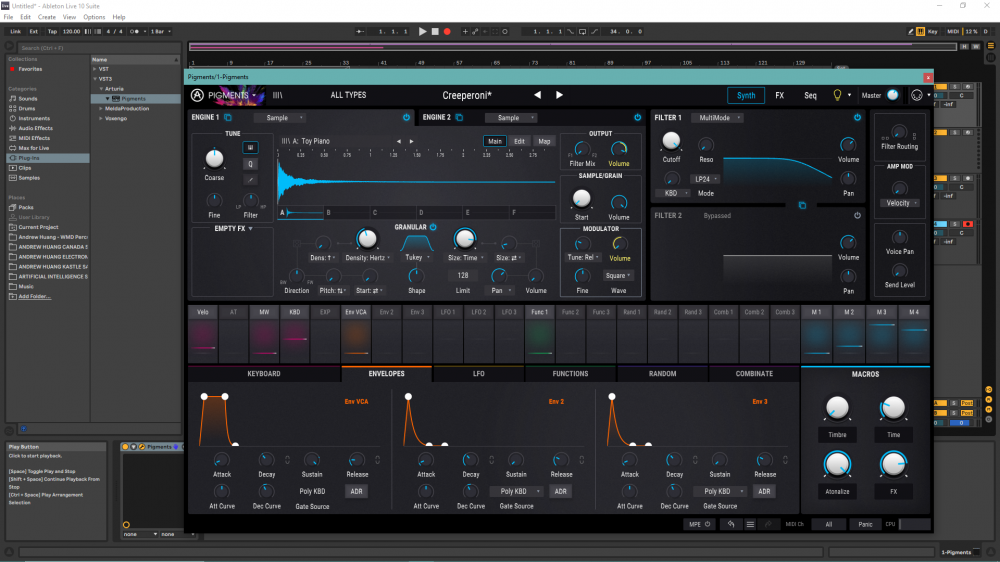The height and width of the screenshot is (562, 1000).
Task: Click the Pigments undo arrow icon
Action: [x=731, y=524]
